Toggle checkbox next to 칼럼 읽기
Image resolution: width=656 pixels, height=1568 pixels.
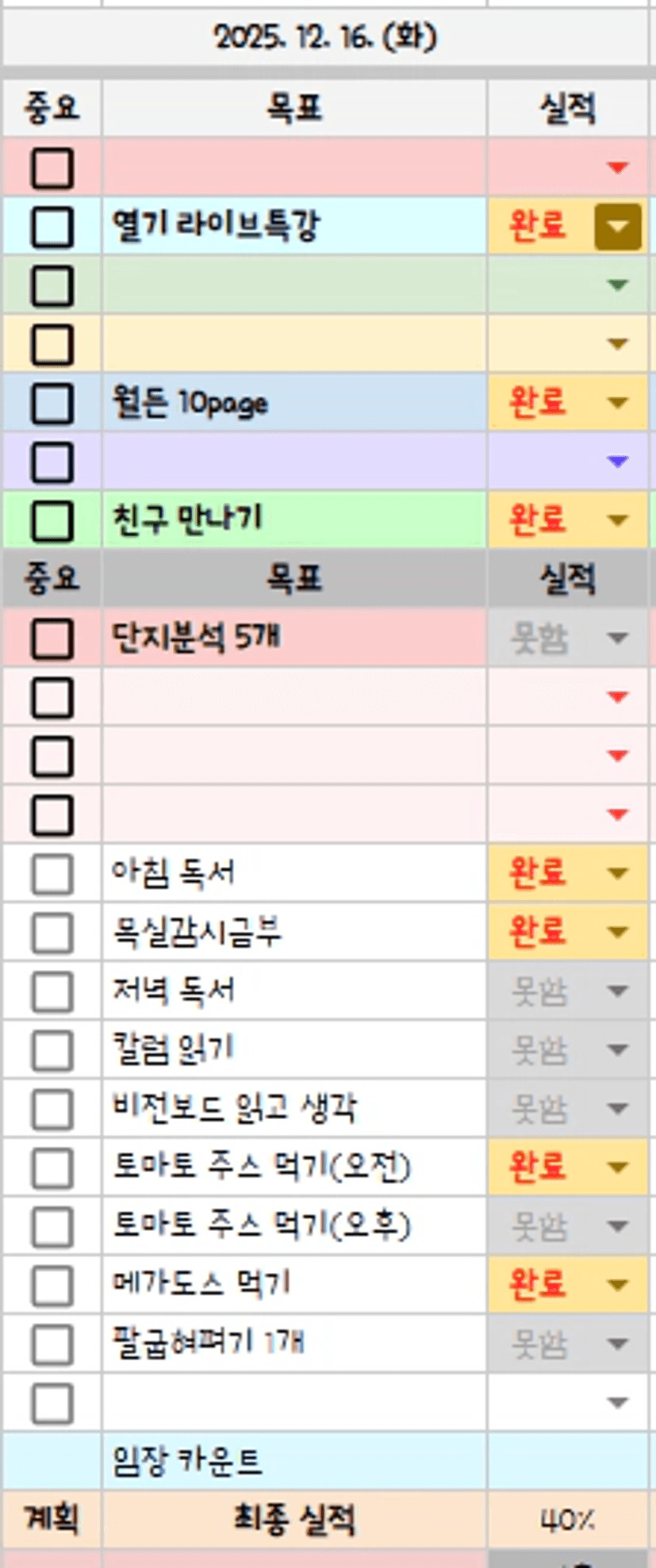pos(52,1050)
